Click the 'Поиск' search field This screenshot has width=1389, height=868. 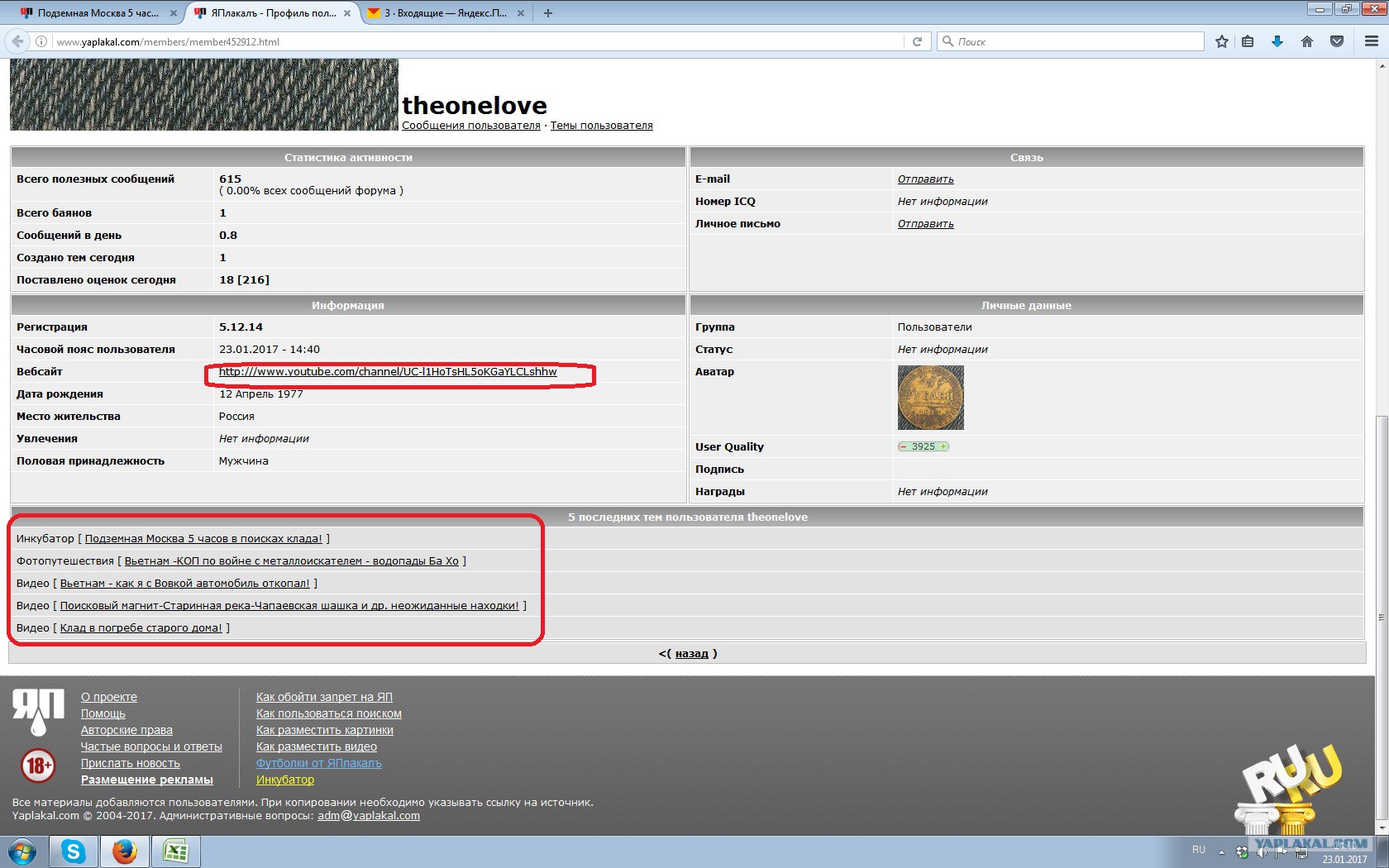coord(1071,41)
